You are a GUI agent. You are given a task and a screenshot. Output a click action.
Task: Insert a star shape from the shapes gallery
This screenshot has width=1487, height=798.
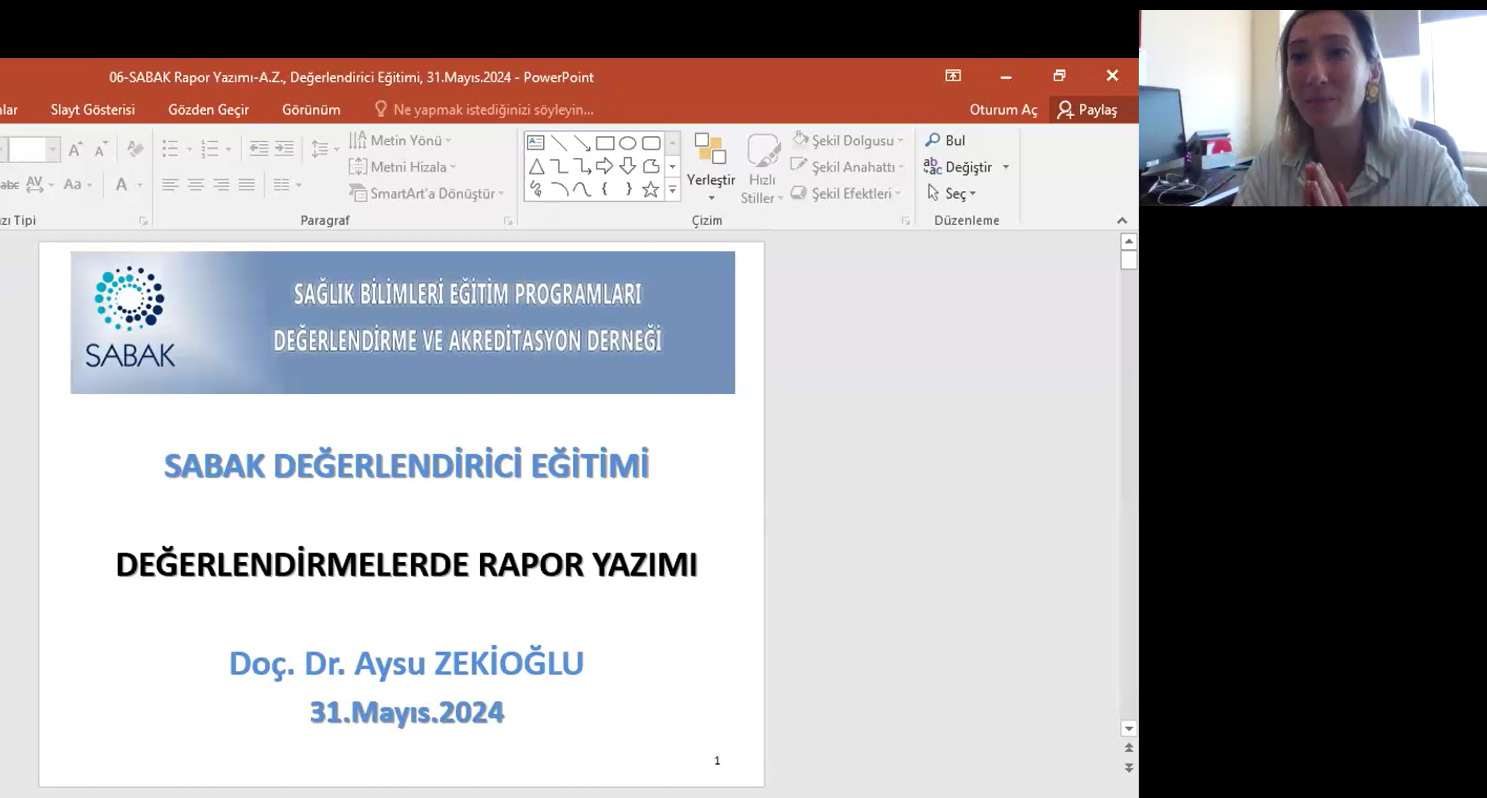click(650, 188)
